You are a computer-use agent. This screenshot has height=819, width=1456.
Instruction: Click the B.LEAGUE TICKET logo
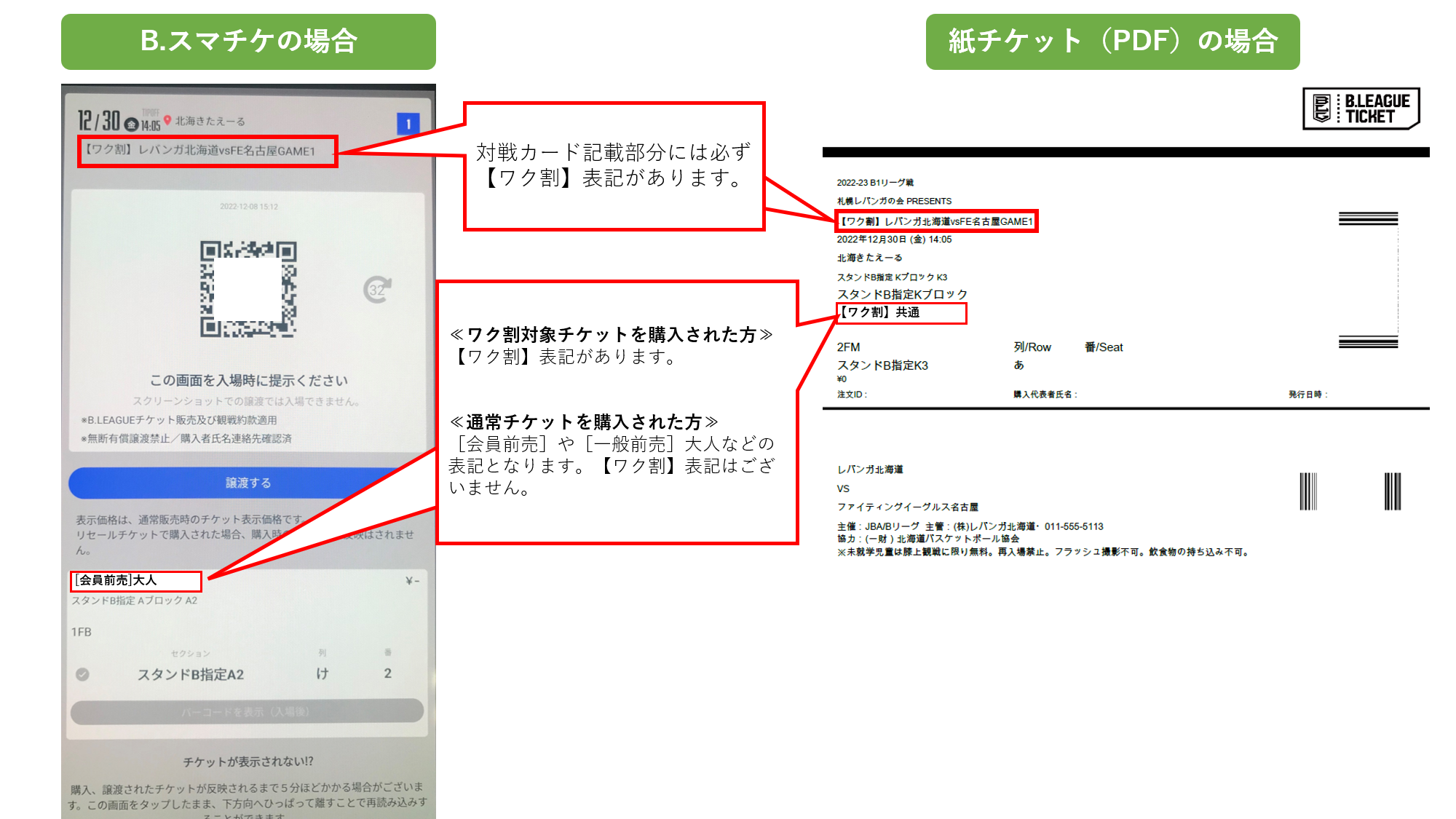(1361, 108)
